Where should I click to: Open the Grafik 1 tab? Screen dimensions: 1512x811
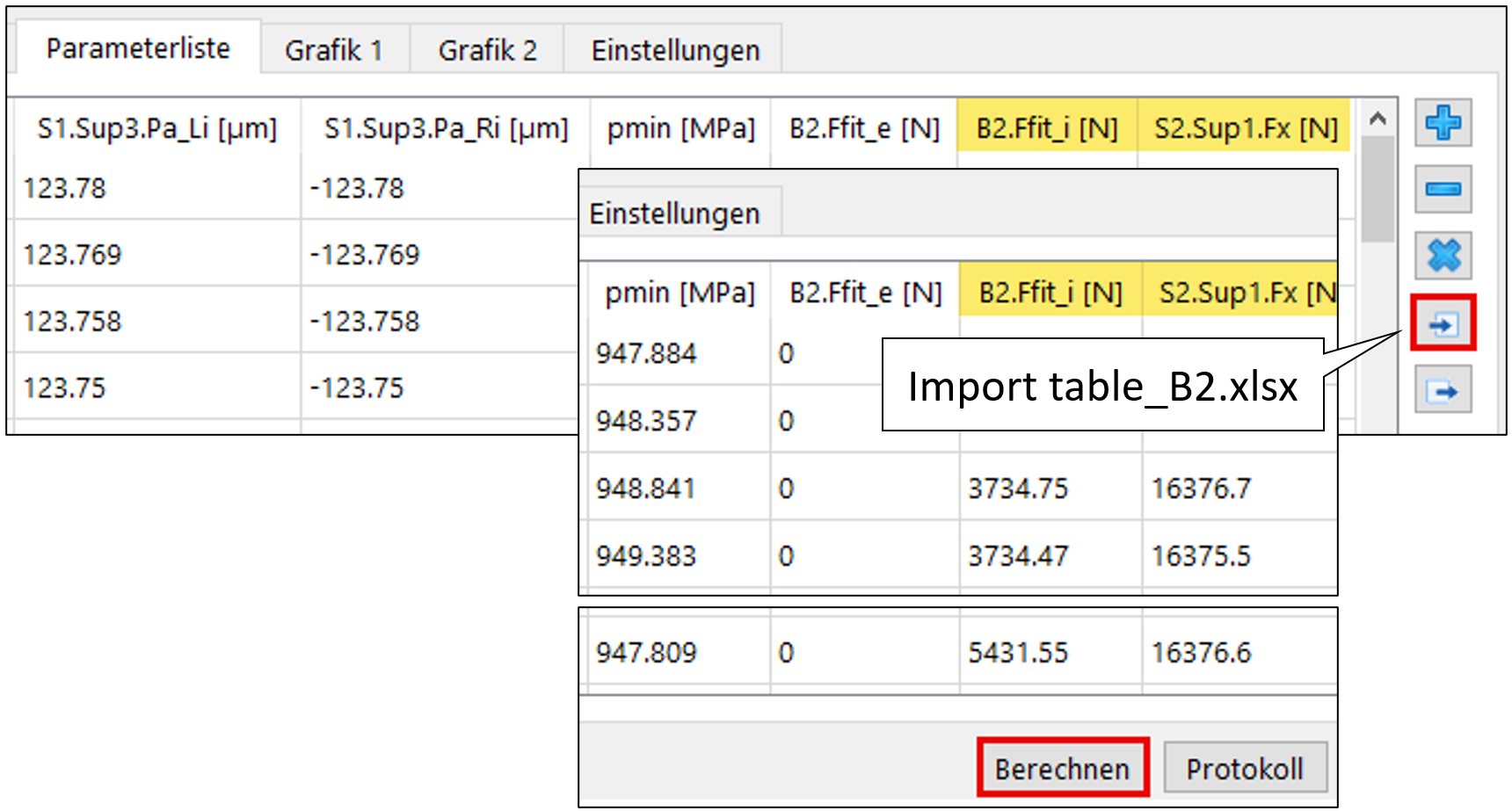334,50
